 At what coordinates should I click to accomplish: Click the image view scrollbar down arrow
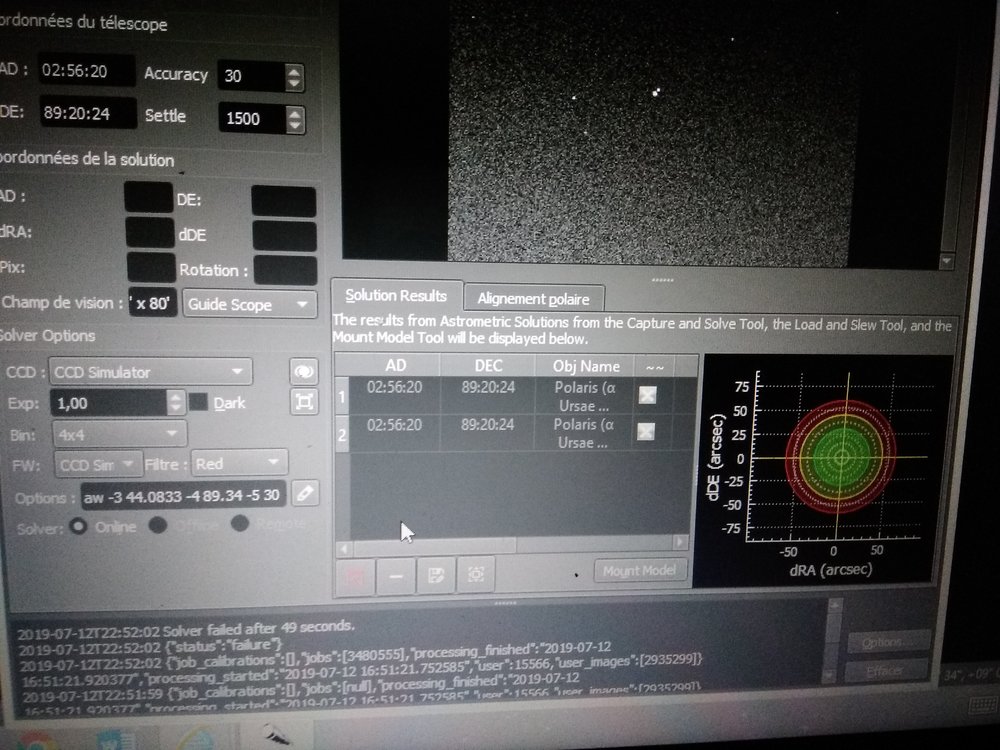point(946,260)
